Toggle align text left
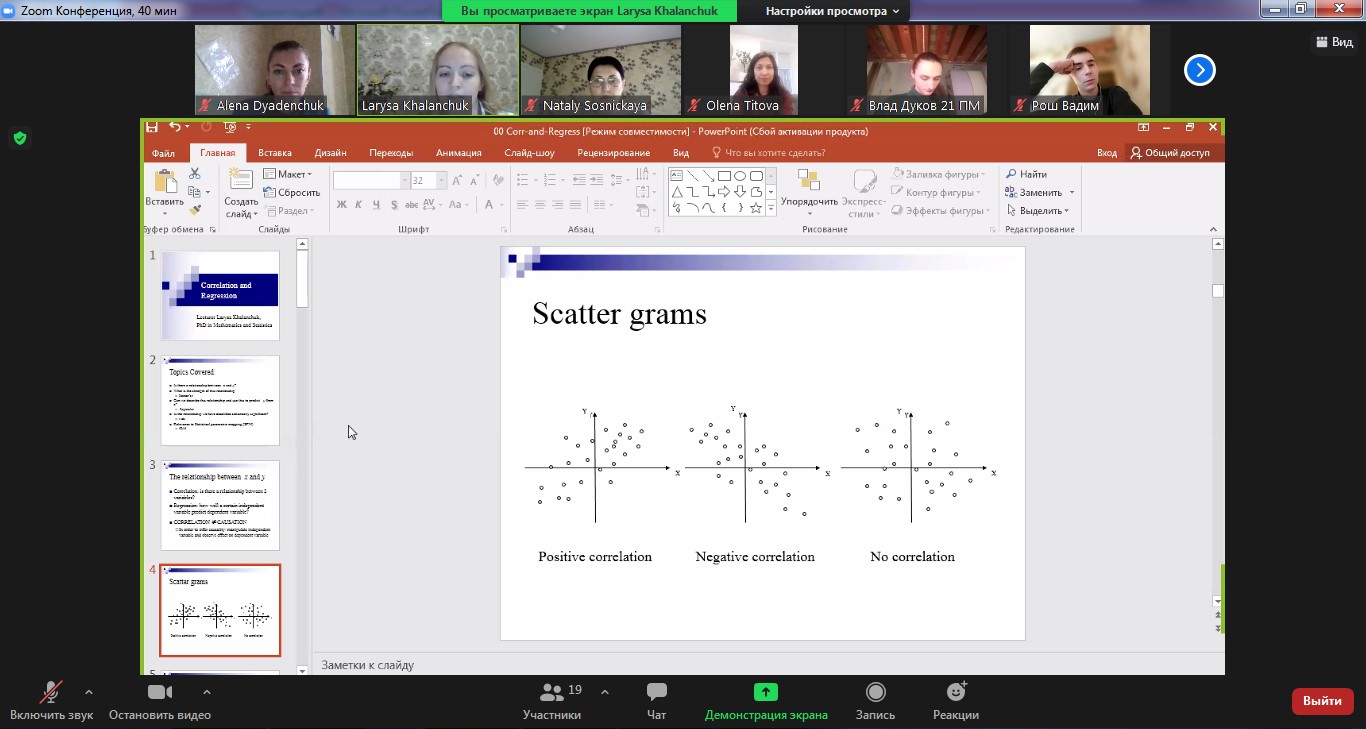Image resolution: width=1366 pixels, height=729 pixels. point(522,205)
